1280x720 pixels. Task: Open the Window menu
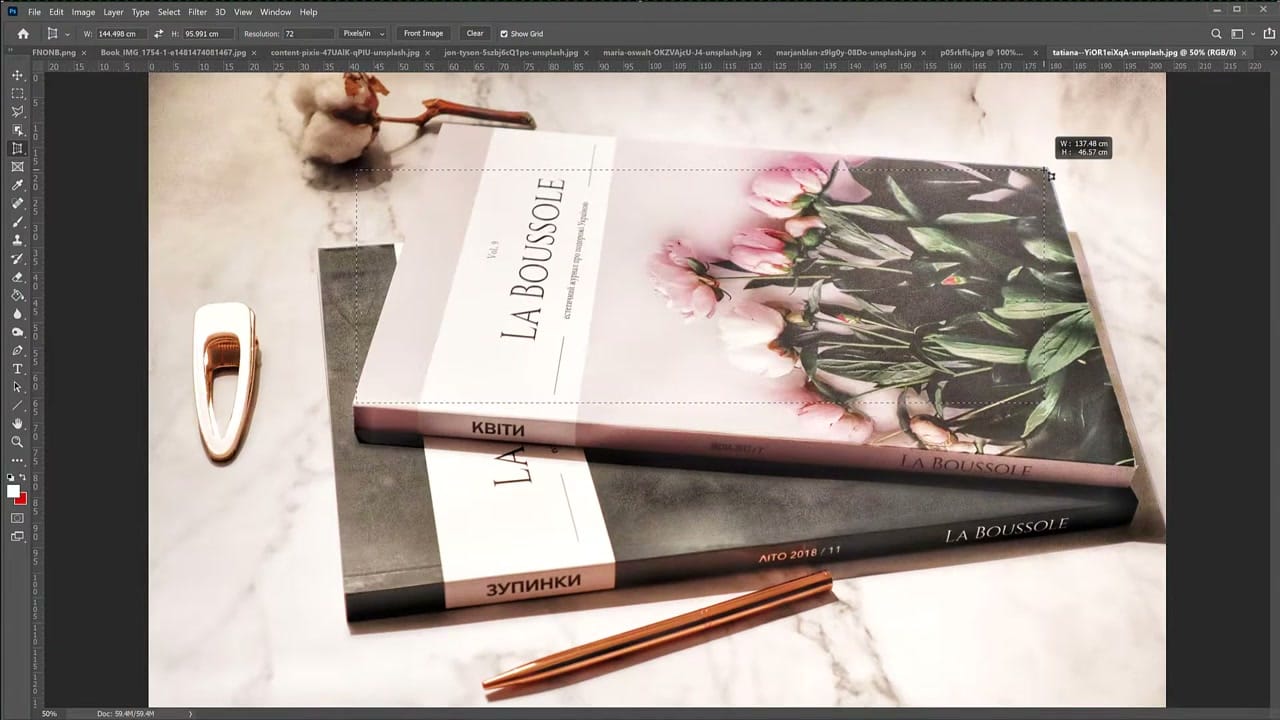tap(275, 12)
